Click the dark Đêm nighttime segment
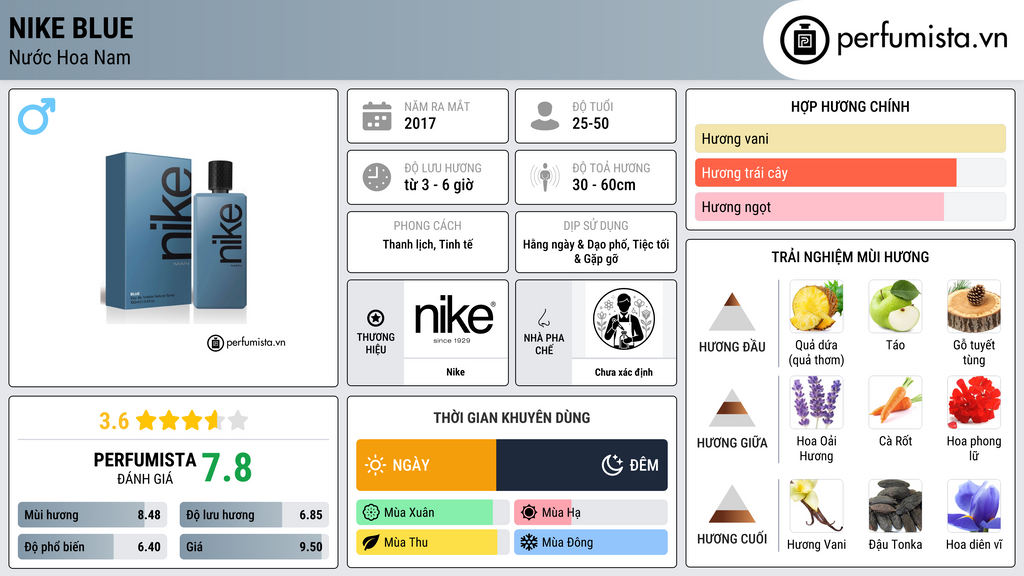 click(582, 465)
